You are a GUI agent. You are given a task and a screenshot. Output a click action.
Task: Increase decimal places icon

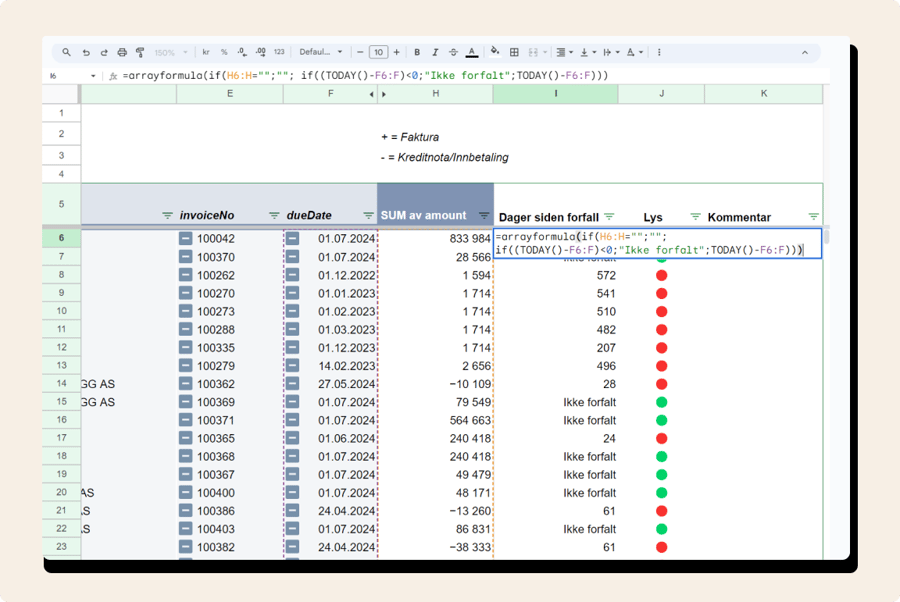[x=261, y=52]
